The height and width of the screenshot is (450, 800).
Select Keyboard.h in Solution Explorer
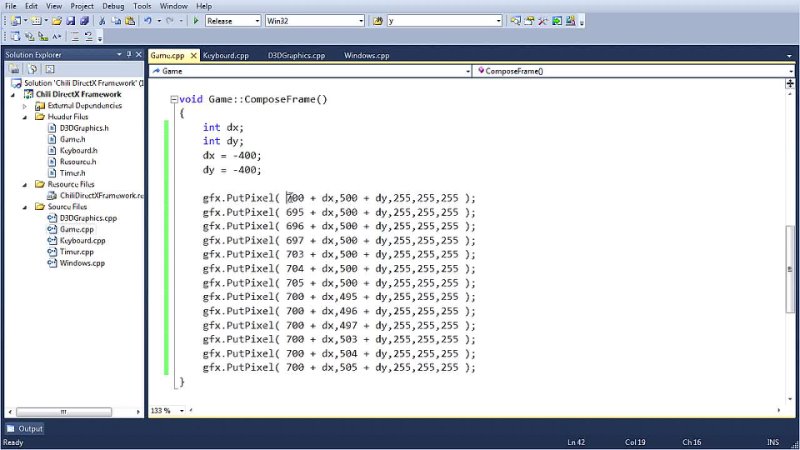[x=78, y=151]
